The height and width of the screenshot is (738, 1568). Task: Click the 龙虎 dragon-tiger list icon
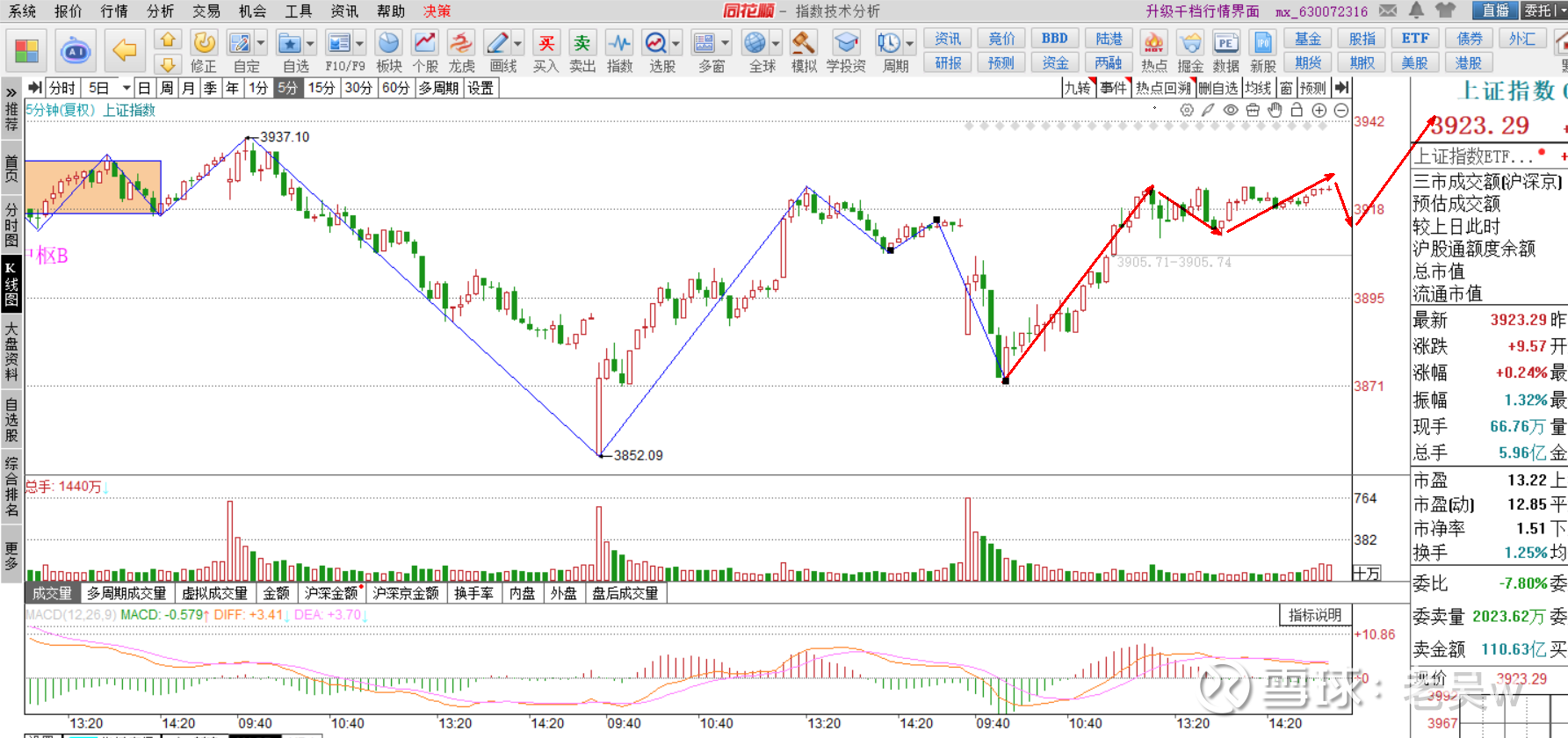[x=461, y=44]
